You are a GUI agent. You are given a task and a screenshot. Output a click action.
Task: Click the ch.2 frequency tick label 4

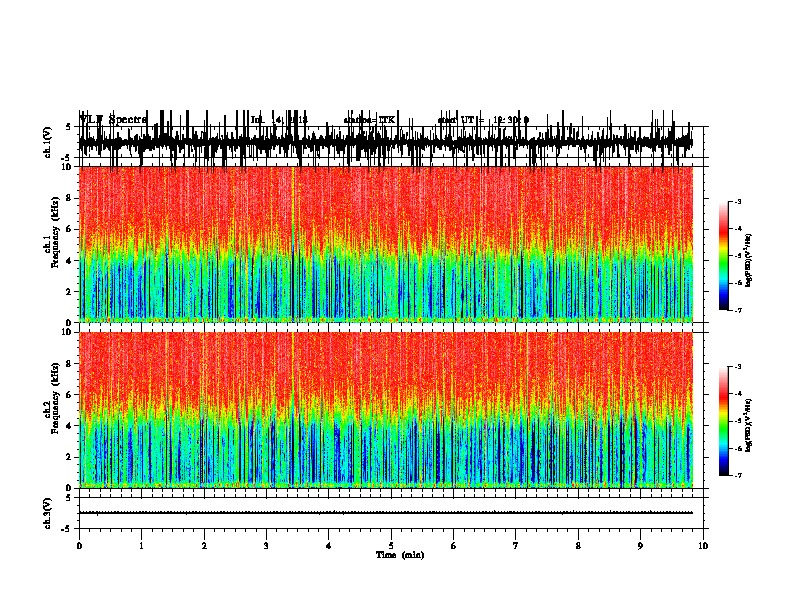tap(70, 426)
